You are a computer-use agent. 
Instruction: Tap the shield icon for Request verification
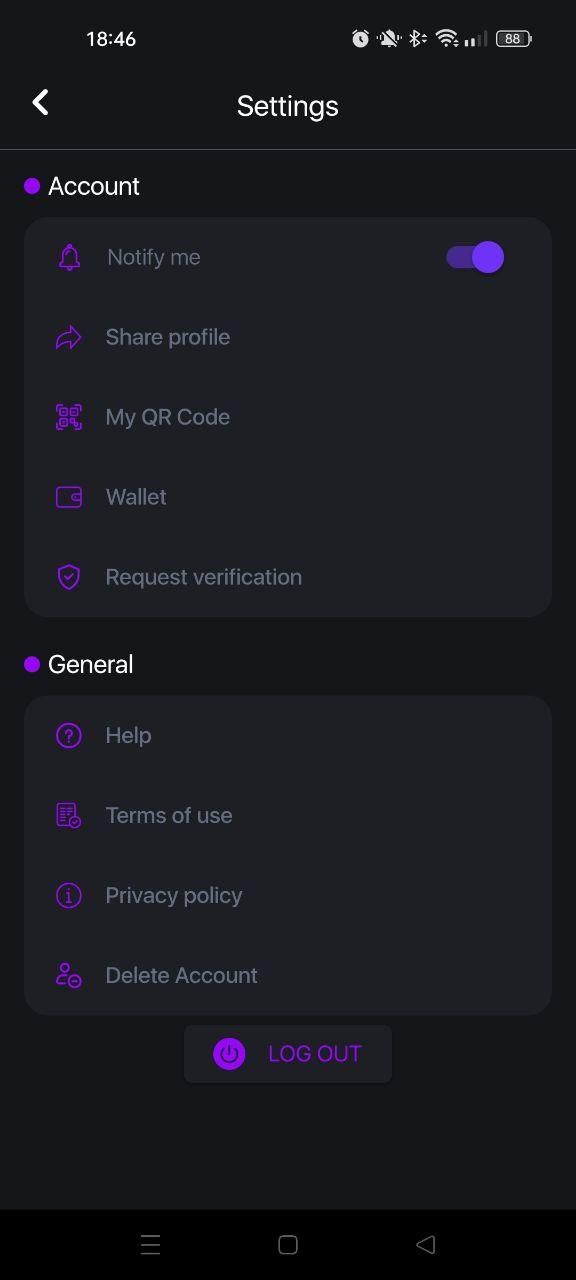coord(68,577)
